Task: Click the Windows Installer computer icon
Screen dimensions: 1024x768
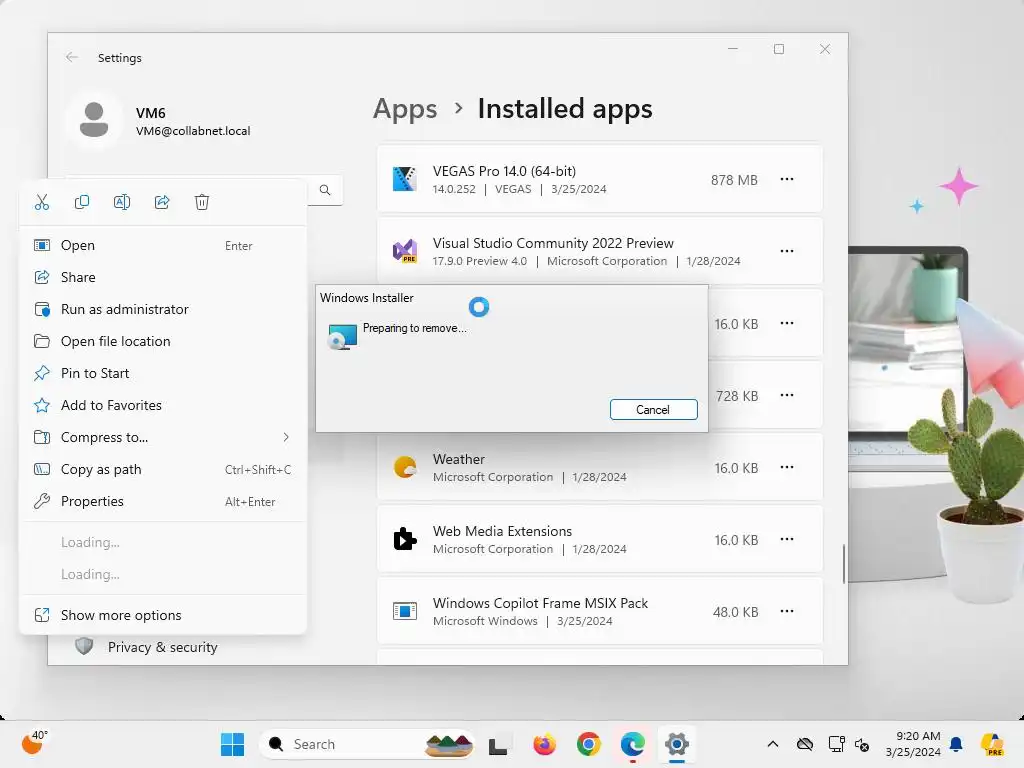Action: (x=343, y=337)
